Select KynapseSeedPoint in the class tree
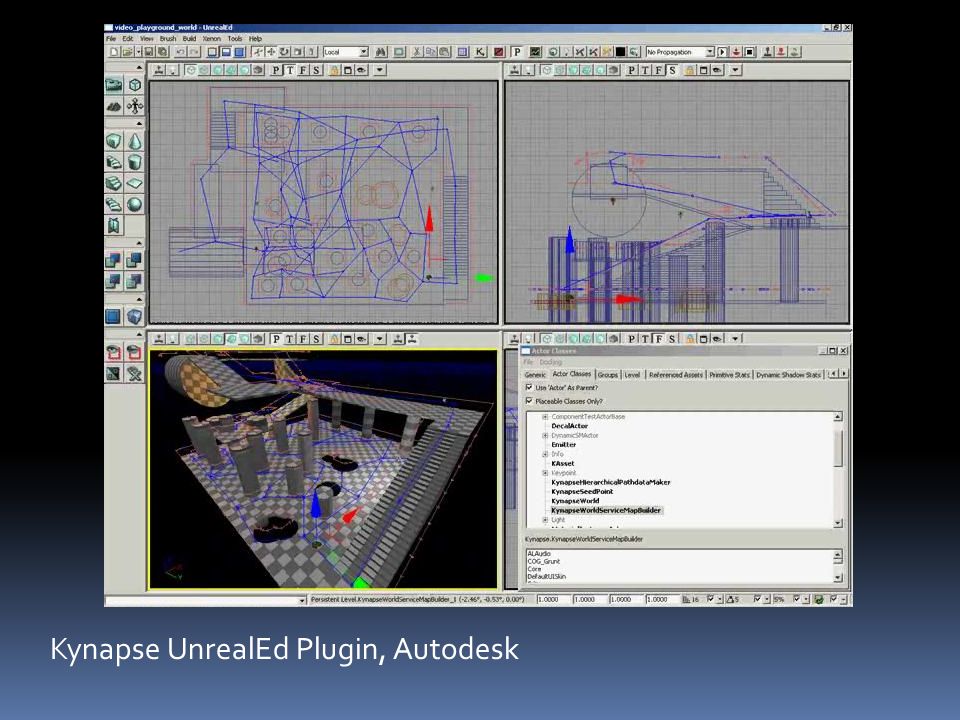Screen dimensions: 960x720 coord(582,492)
